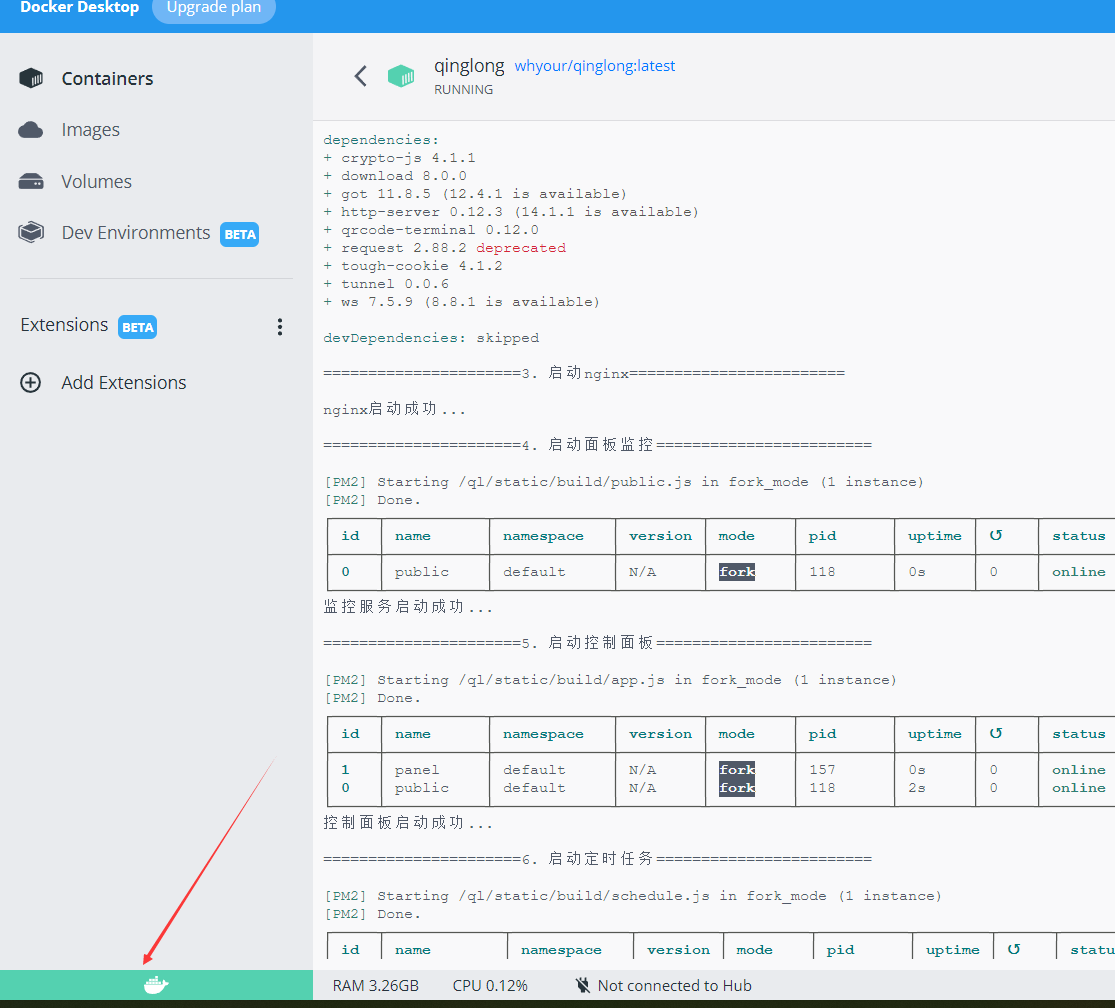
Task: Click the qinglong container cube icon
Action: (401, 76)
